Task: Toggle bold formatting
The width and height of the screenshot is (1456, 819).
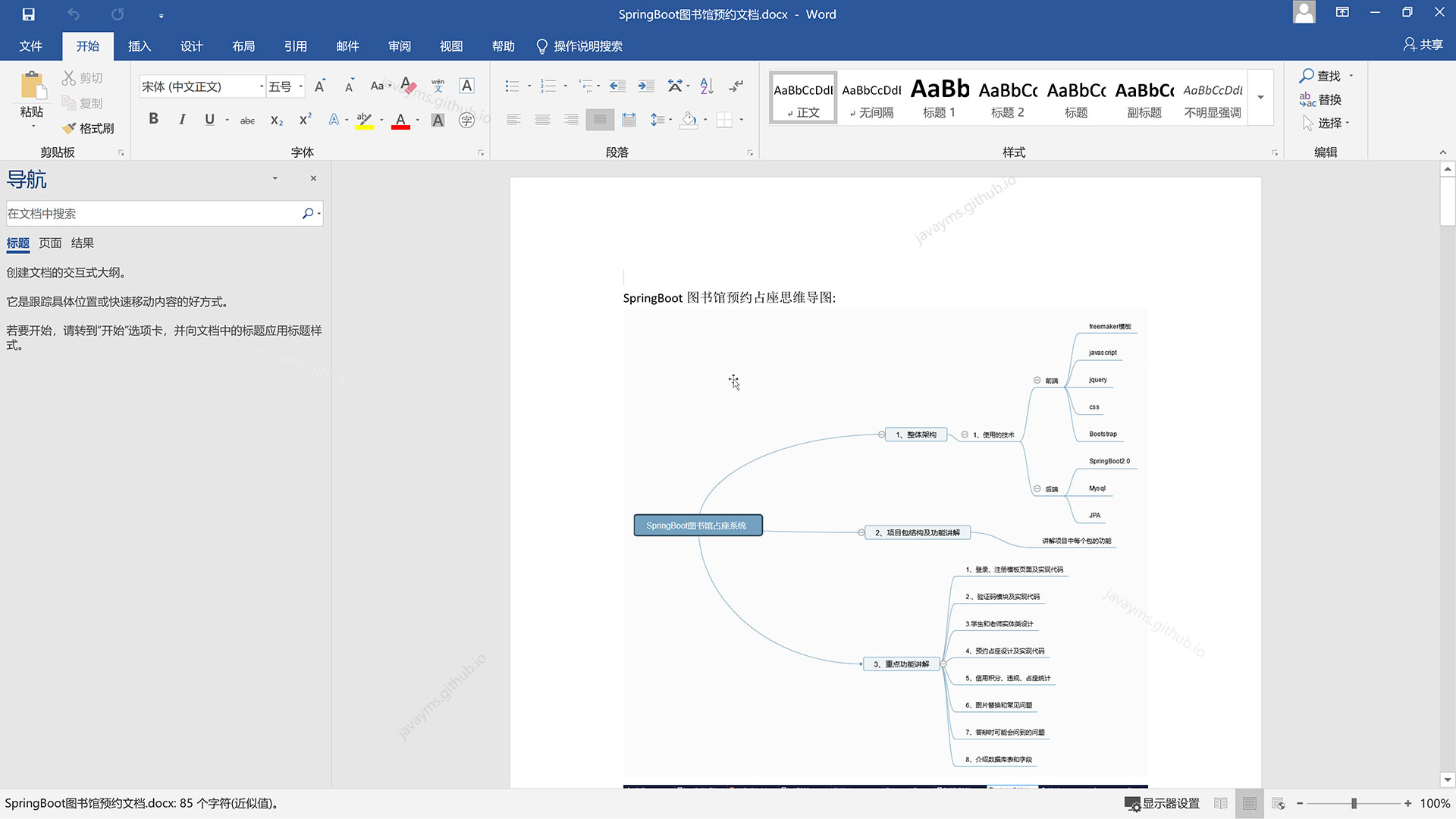Action: click(153, 119)
